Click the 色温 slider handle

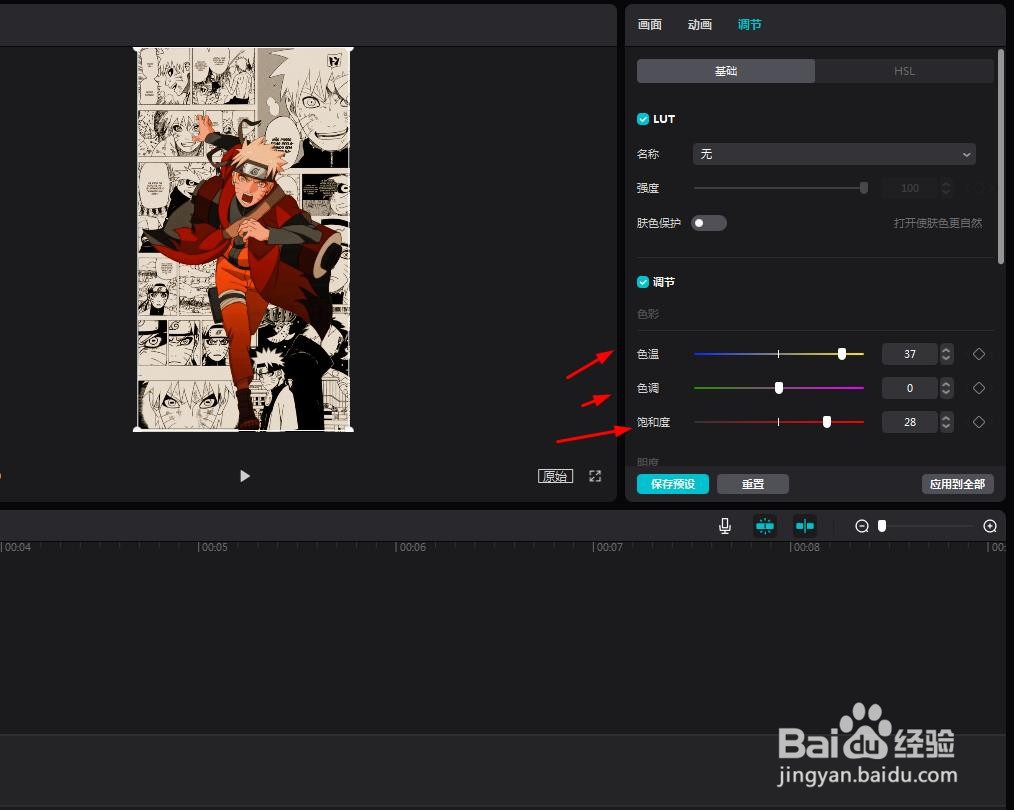click(841, 354)
